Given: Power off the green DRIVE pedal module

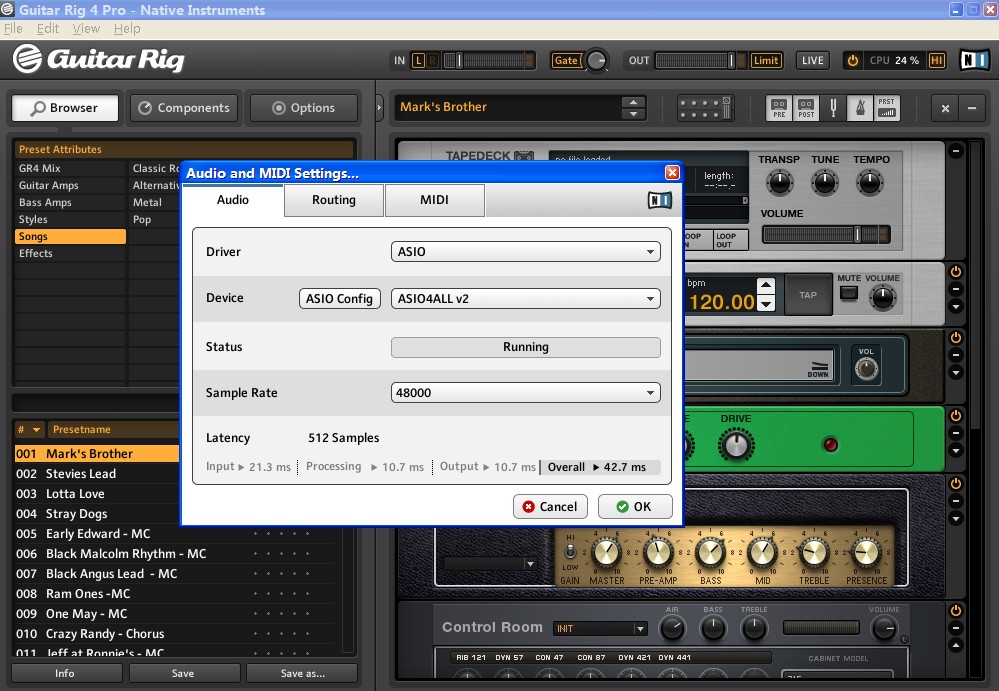Looking at the screenshot, I should [x=956, y=416].
